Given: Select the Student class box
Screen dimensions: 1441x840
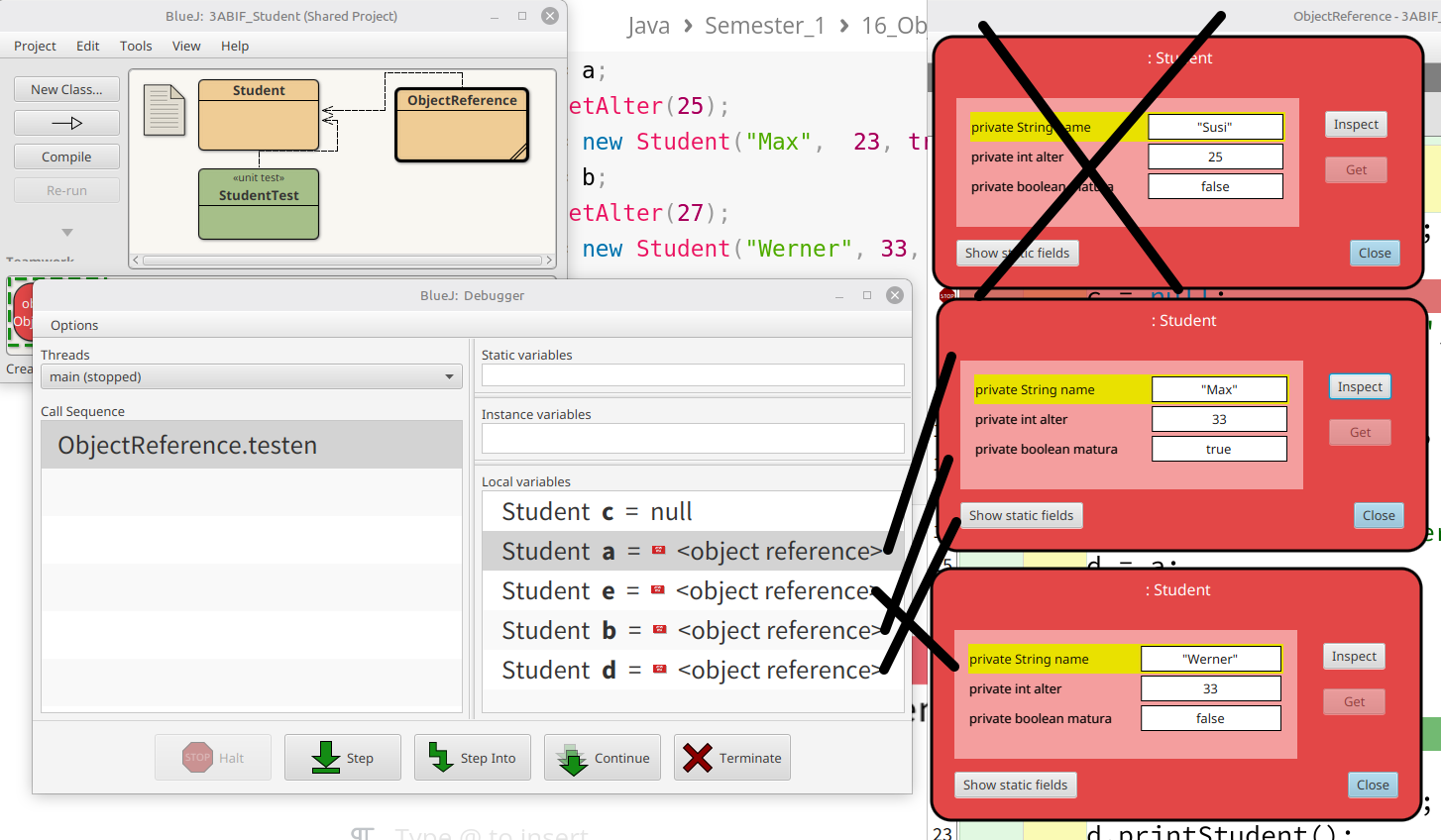Looking at the screenshot, I should coord(259,115).
